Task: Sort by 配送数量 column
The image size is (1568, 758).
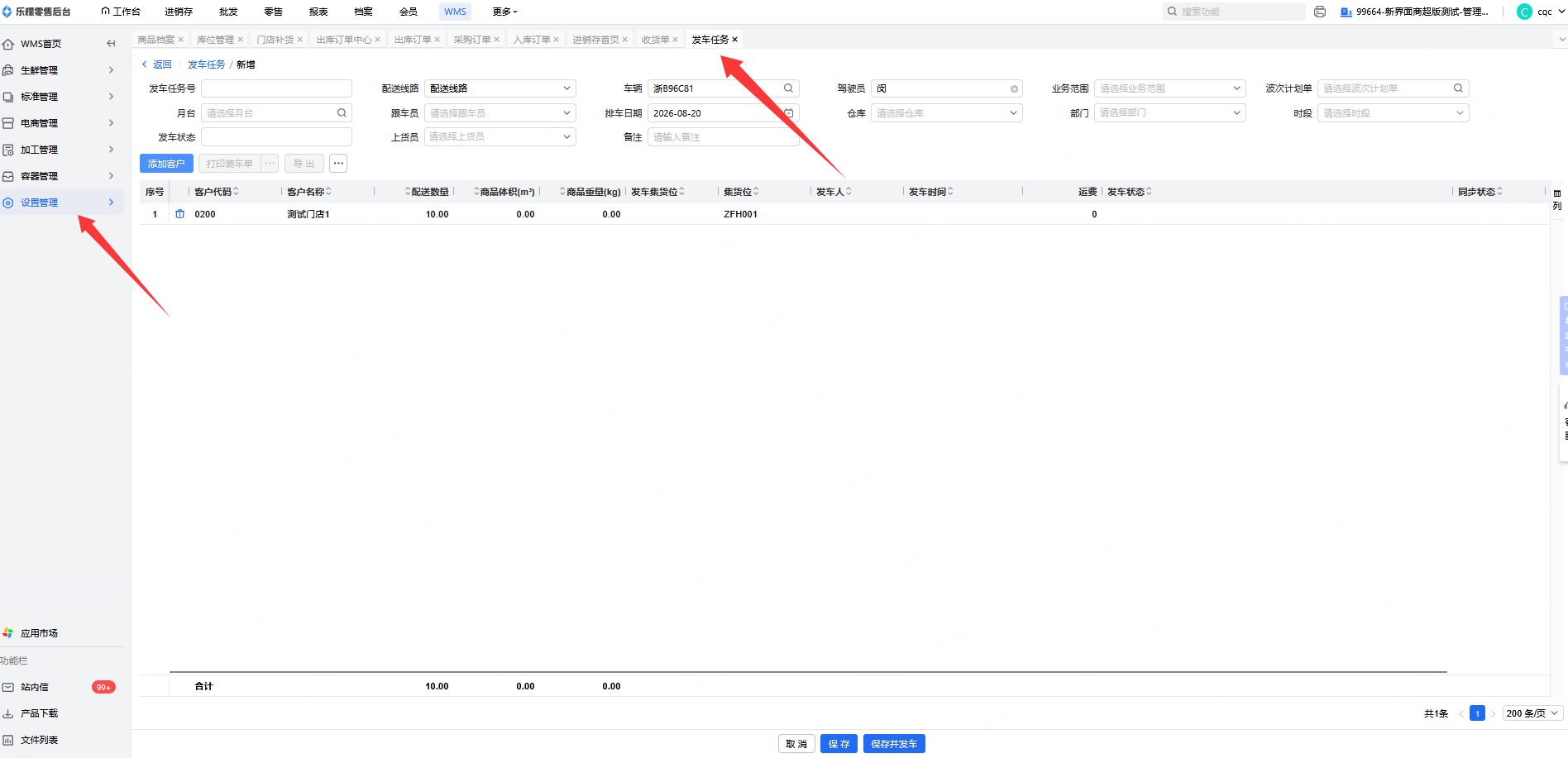Action: tap(408, 192)
